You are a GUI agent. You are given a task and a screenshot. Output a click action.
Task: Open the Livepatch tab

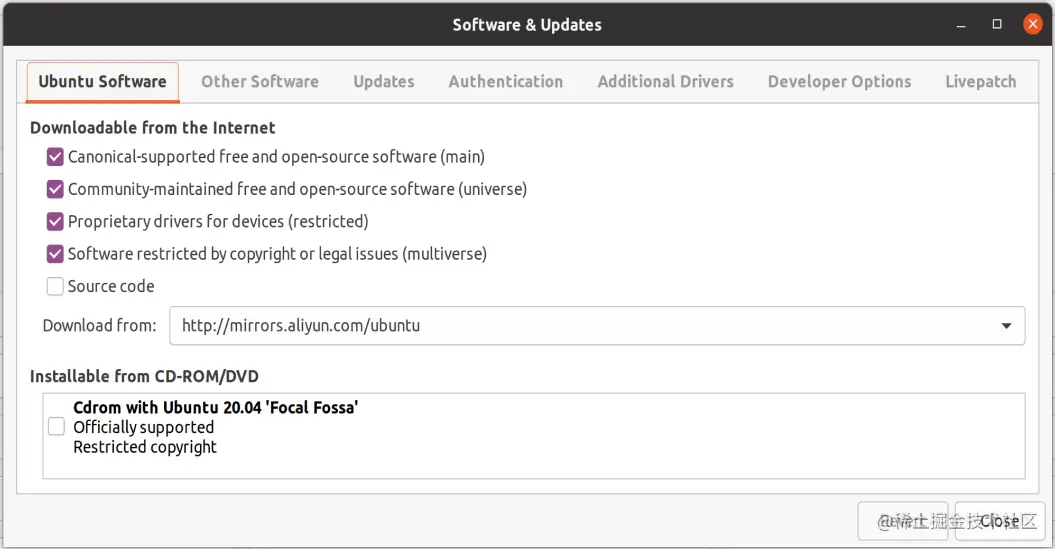[980, 81]
